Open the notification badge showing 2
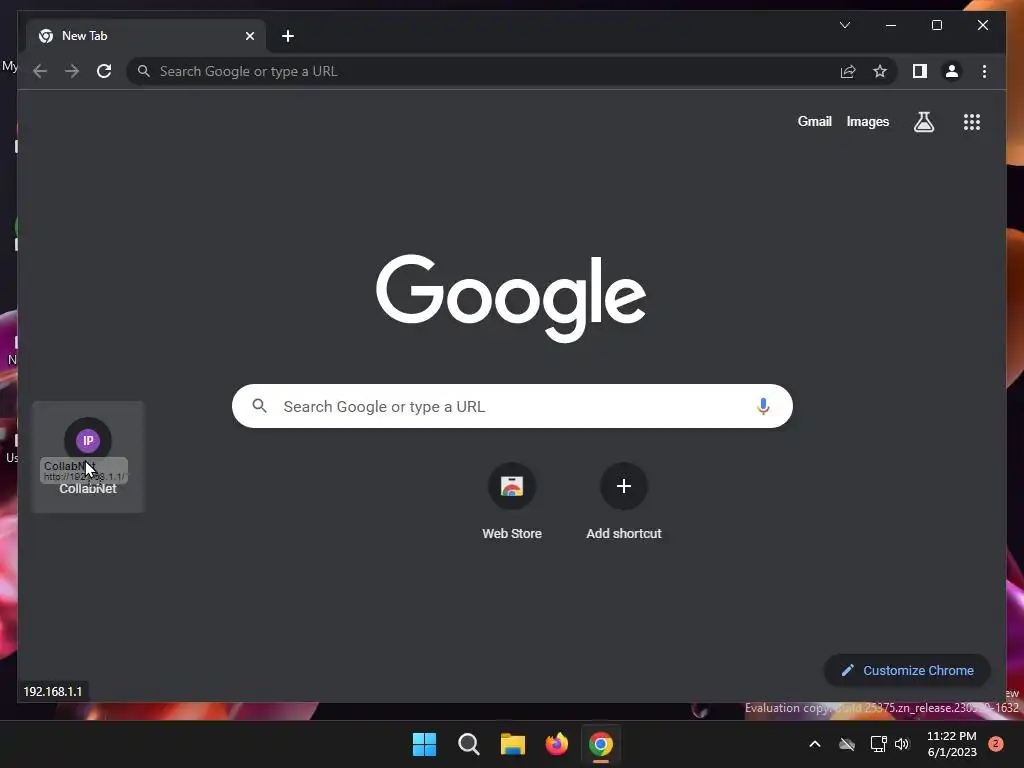The width and height of the screenshot is (1024, 768). [996, 744]
